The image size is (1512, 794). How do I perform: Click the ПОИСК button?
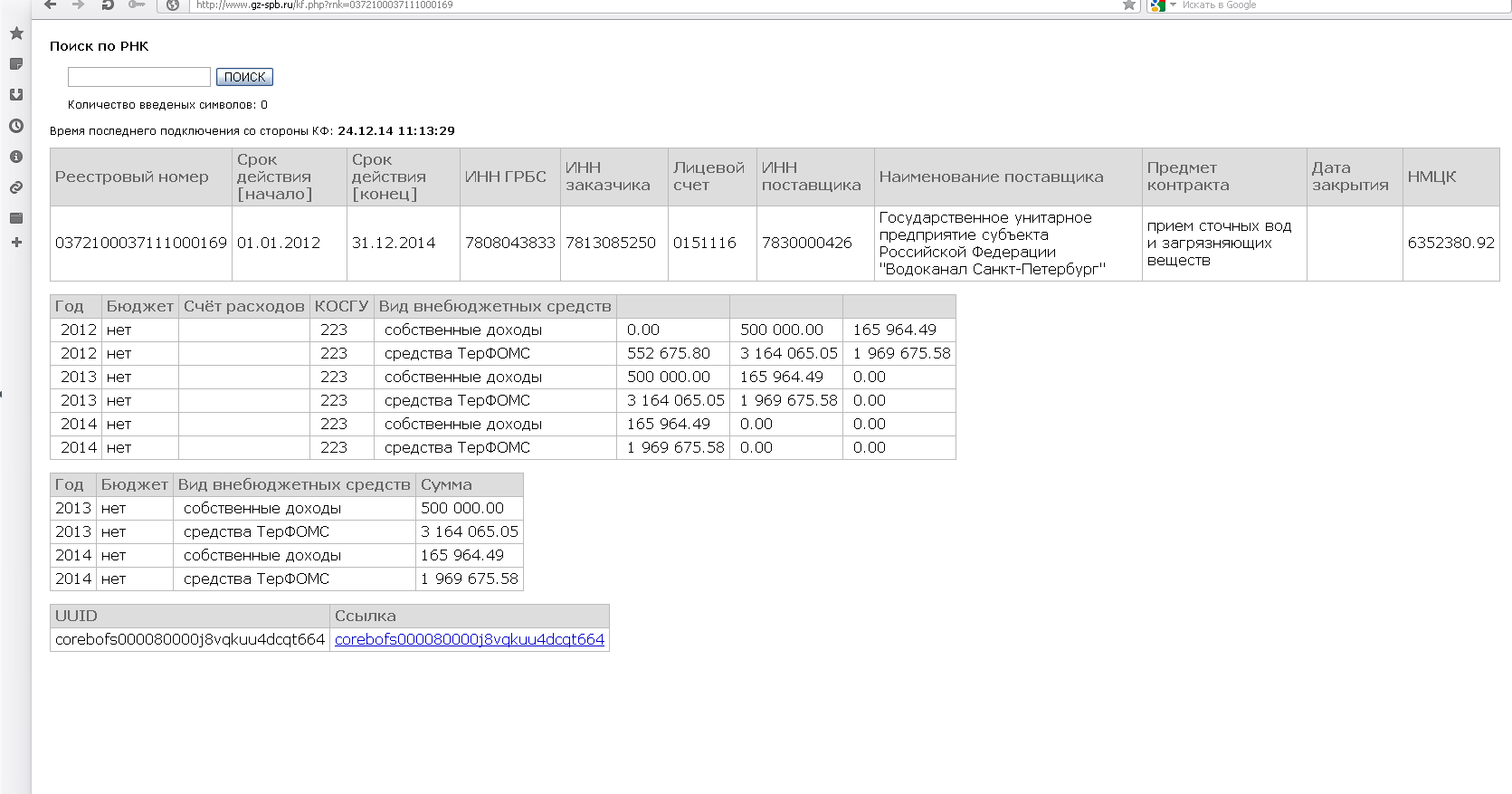(244, 77)
